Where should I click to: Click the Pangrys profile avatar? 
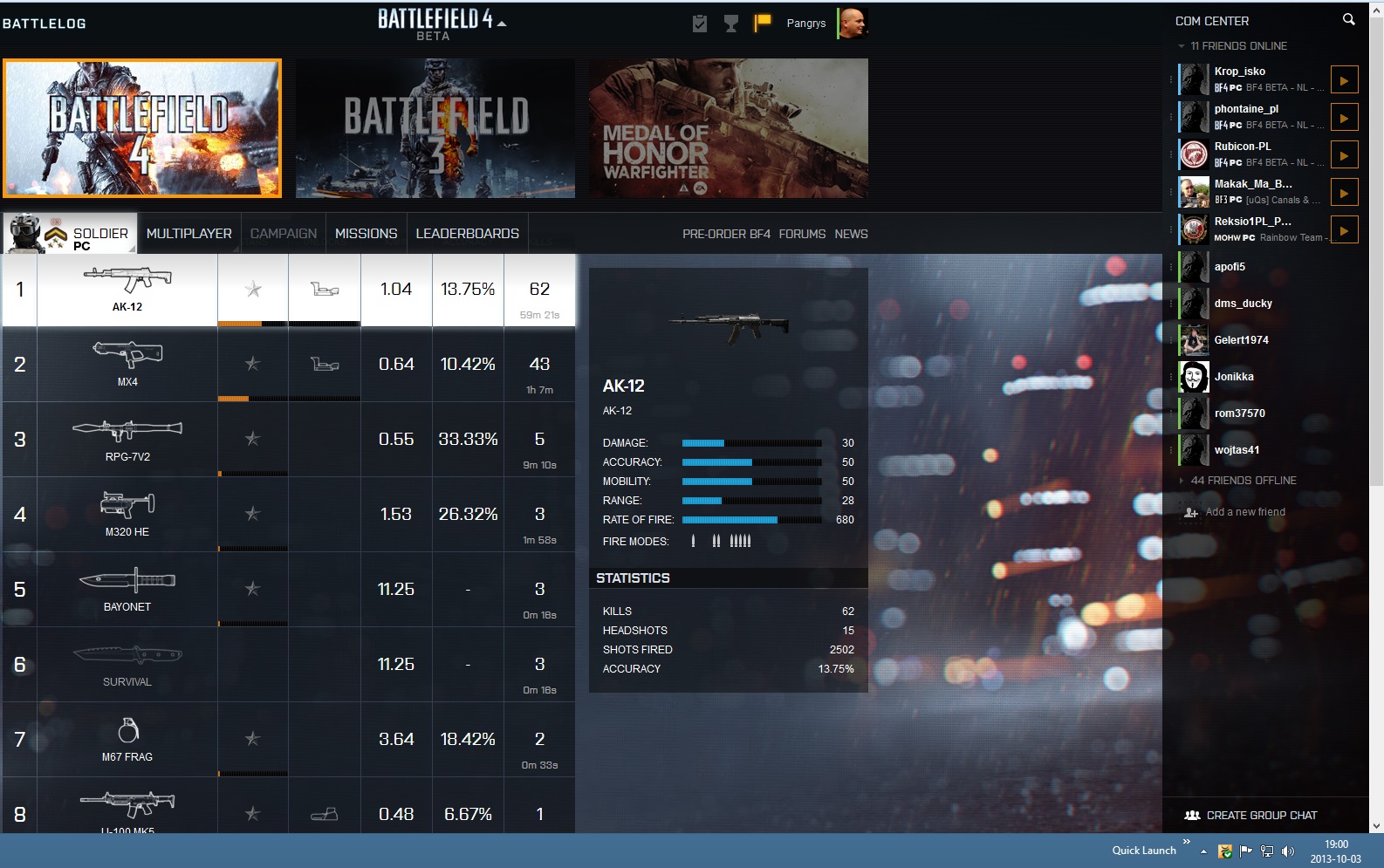click(x=853, y=24)
